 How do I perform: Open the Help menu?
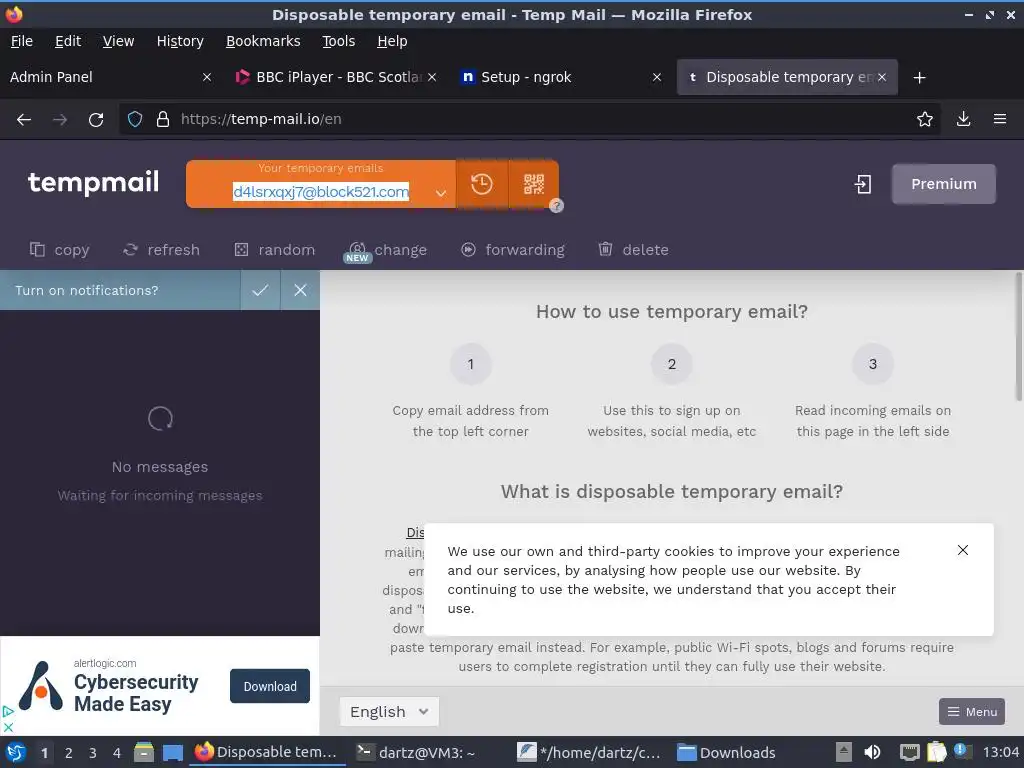point(392,41)
